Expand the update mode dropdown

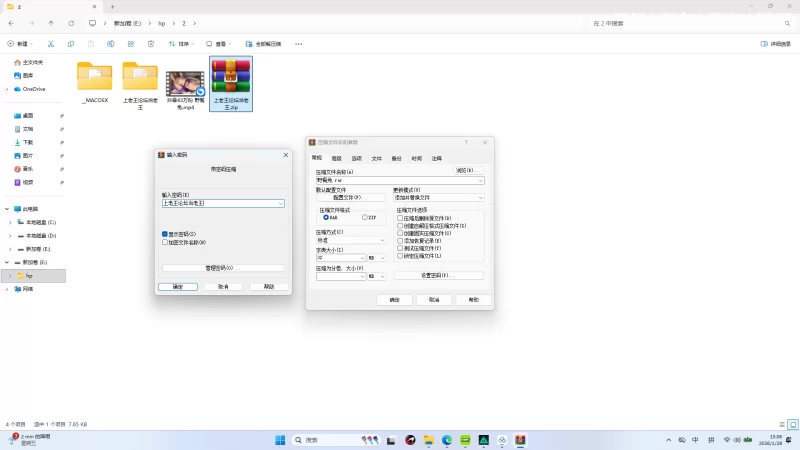[480, 198]
